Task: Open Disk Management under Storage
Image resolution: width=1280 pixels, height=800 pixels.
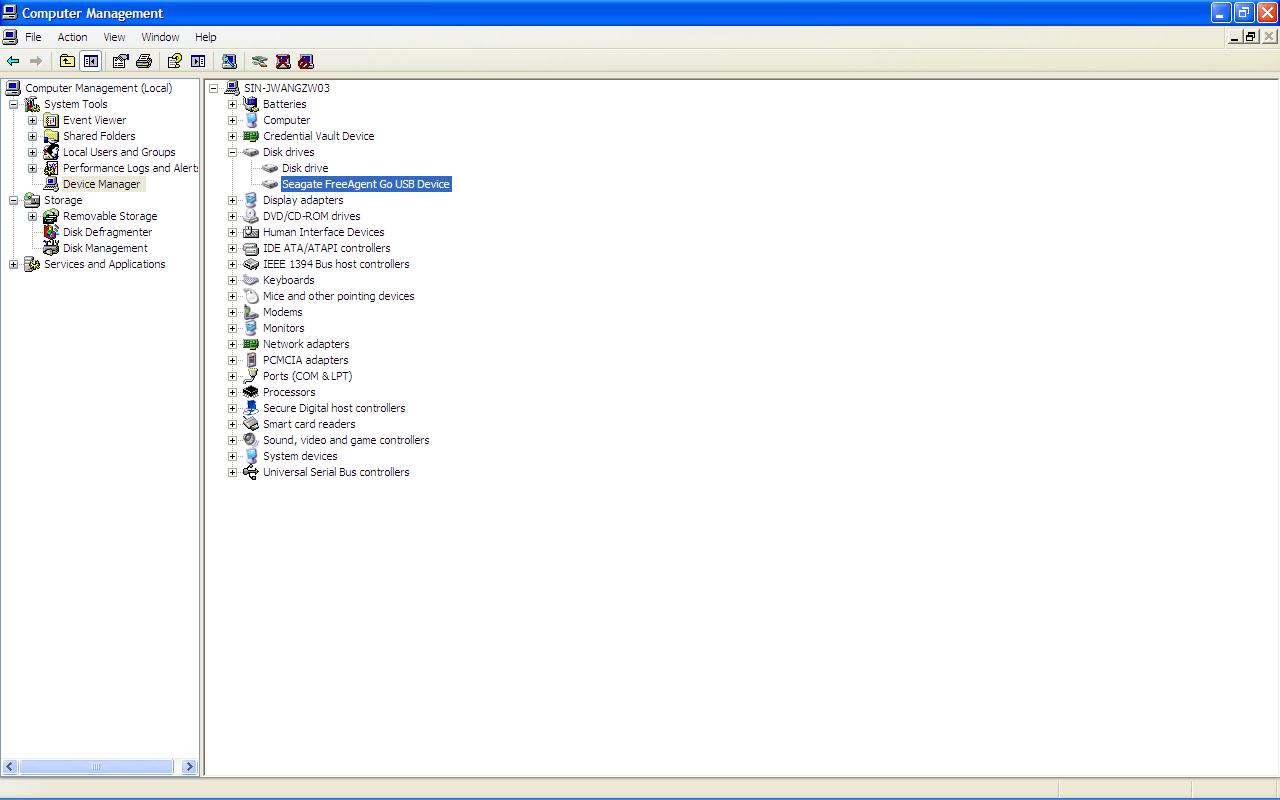Action: click(x=103, y=247)
